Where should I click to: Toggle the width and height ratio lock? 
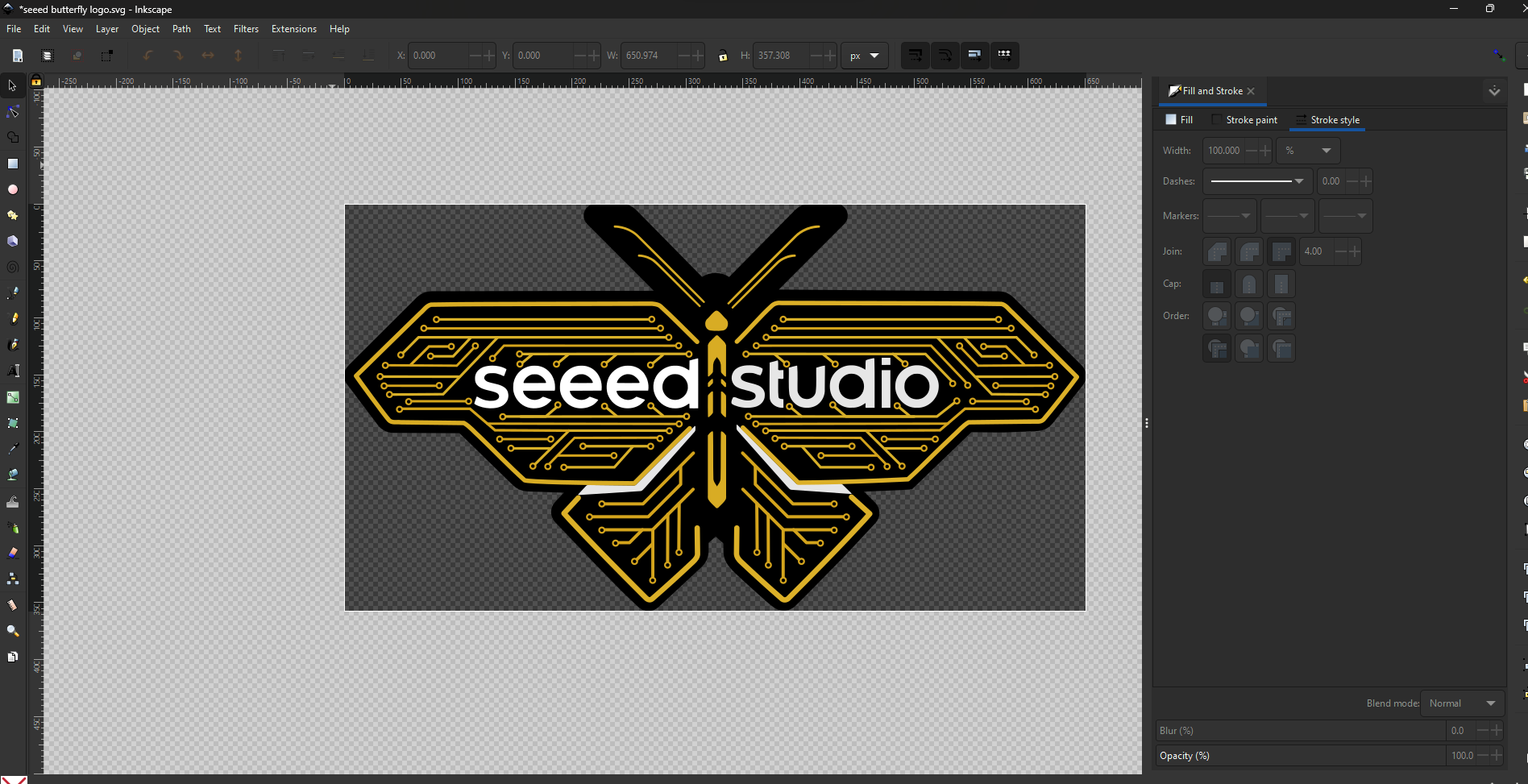723,56
